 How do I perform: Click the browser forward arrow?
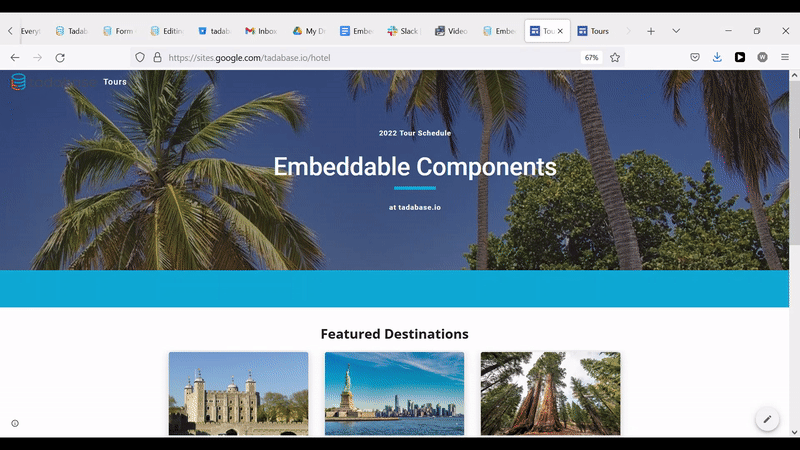[37, 58]
